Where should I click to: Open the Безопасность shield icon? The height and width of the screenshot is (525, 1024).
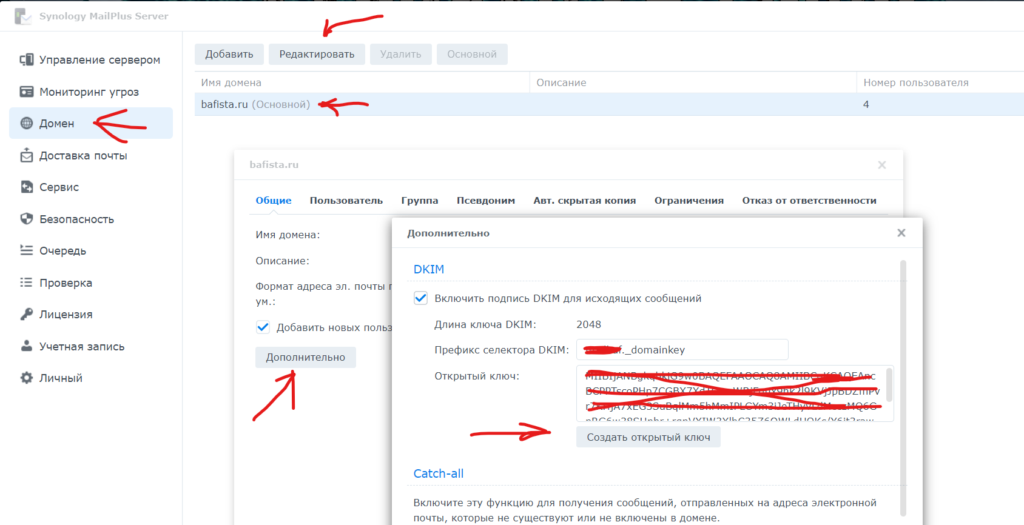tap(27, 219)
